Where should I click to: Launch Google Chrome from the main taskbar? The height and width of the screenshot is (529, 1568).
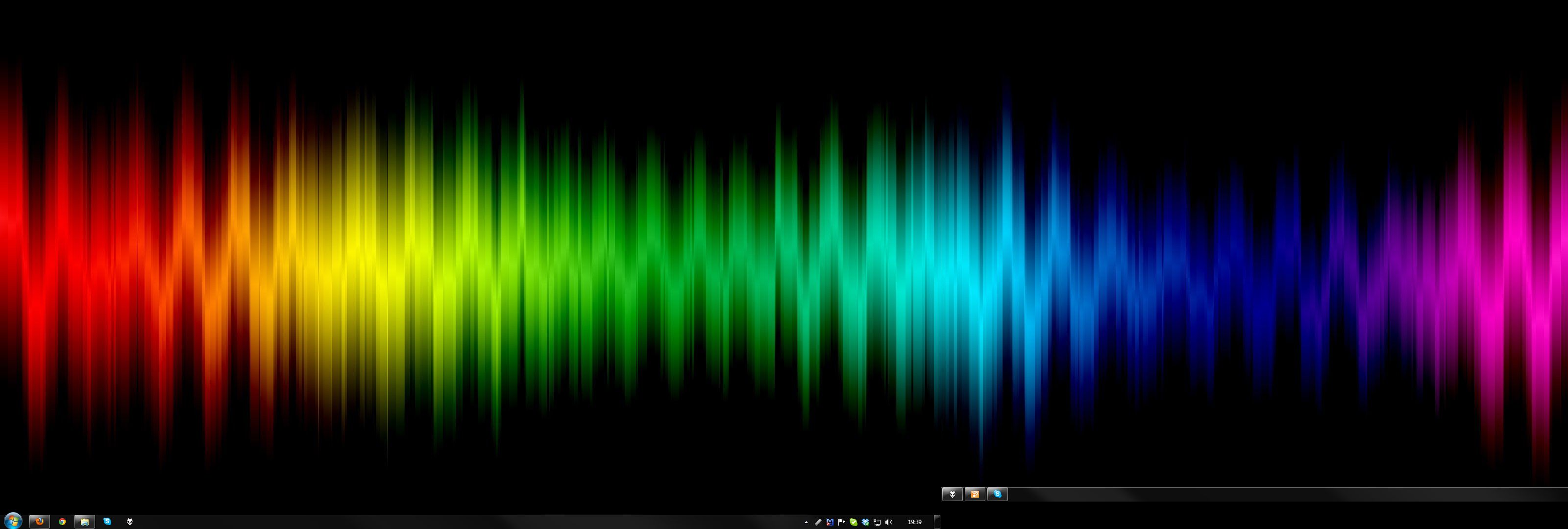[62, 522]
